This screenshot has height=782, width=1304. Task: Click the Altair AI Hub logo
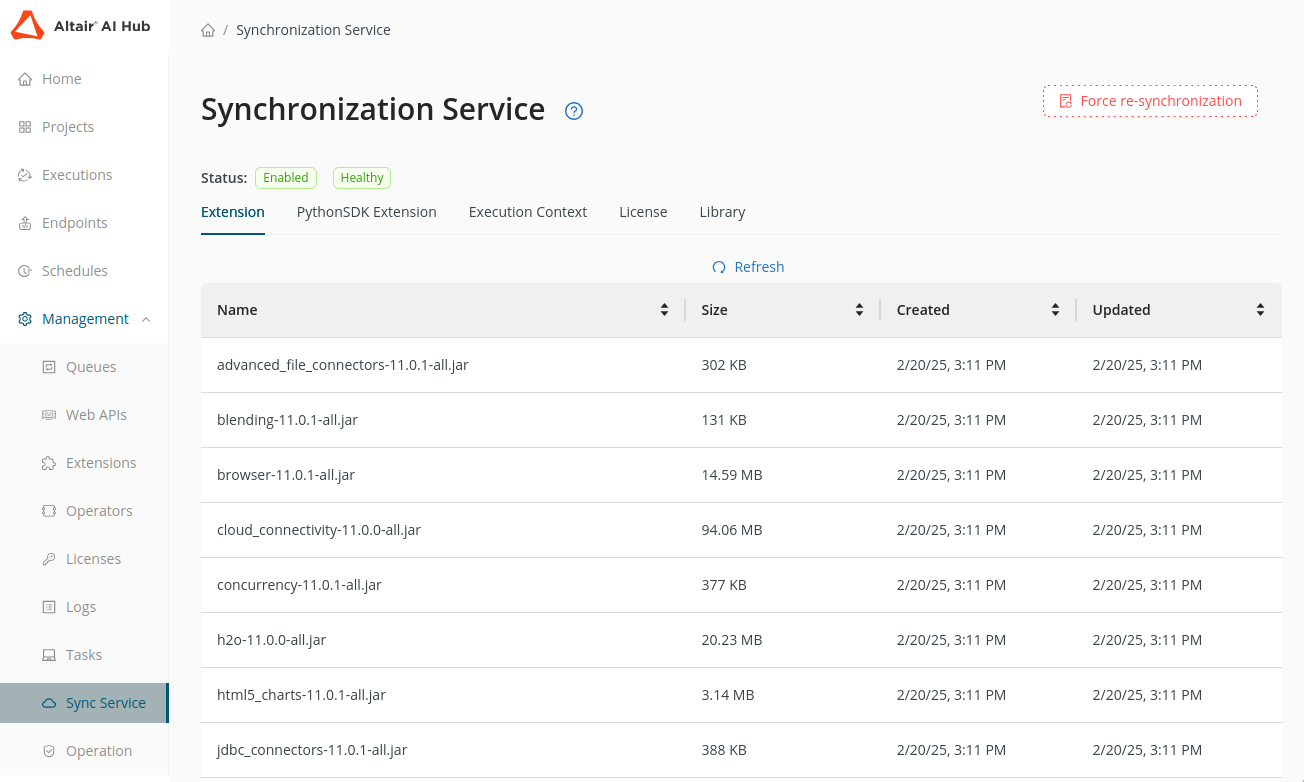[81, 26]
